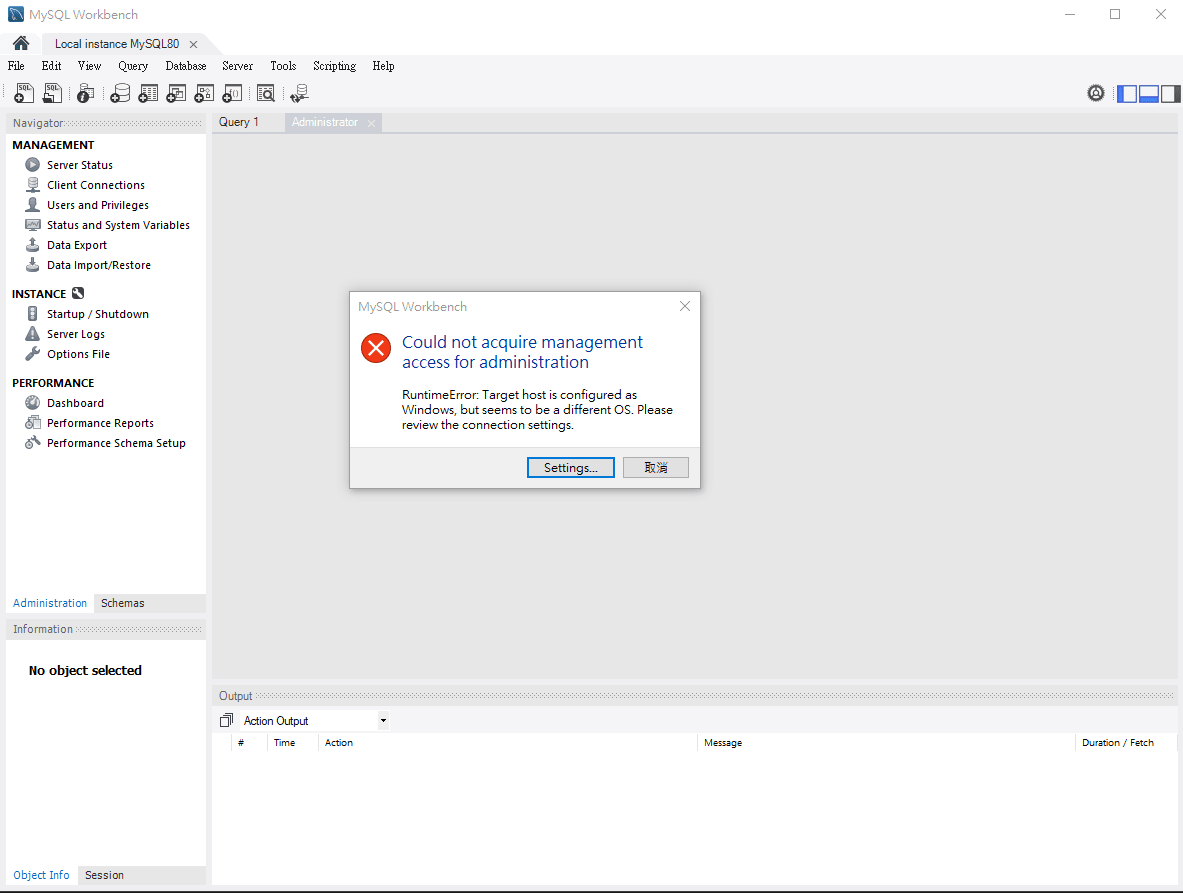The width and height of the screenshot is (1183, 893).
Task: Go to the Workbench home screen icon
Action: [21, 44]
